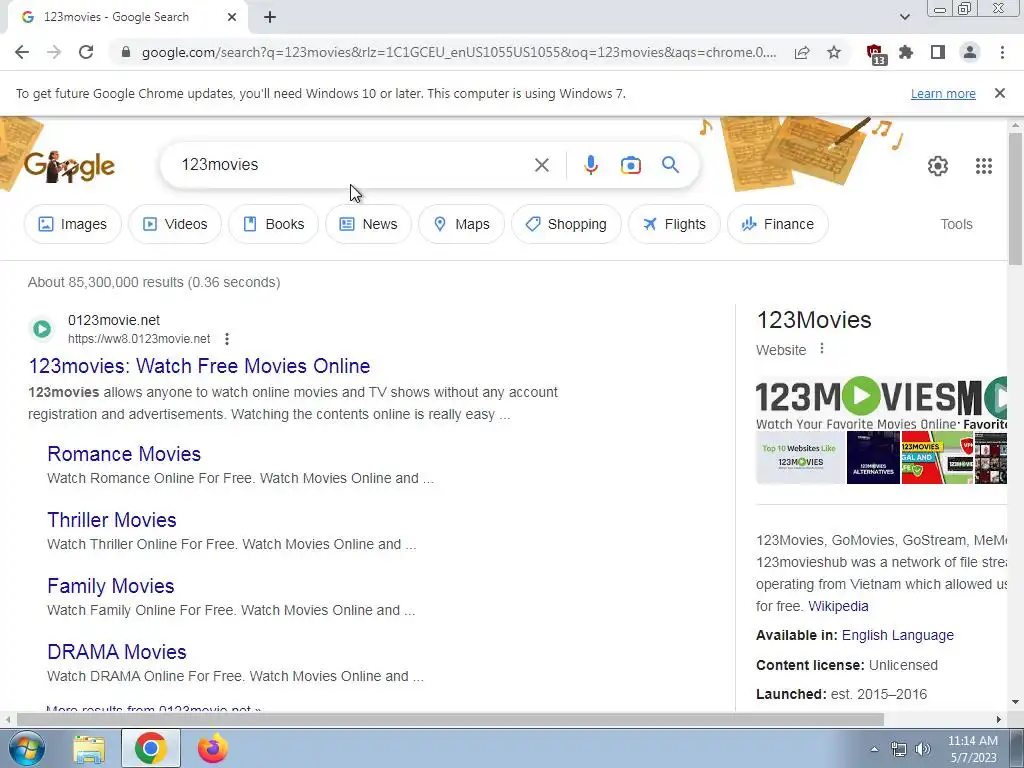Image resolution: width=1024 pixels, height=768 pixels.
Task: Open Windows Explorer from the taskbar
Action: (89, 748)
